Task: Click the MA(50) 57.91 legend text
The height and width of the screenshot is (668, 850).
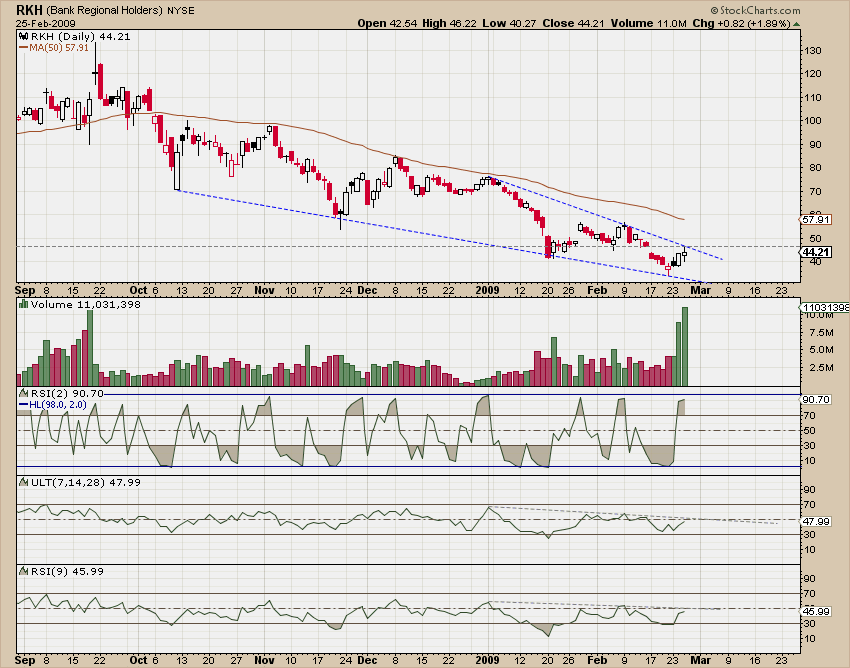Action: [x=59, y=48]
